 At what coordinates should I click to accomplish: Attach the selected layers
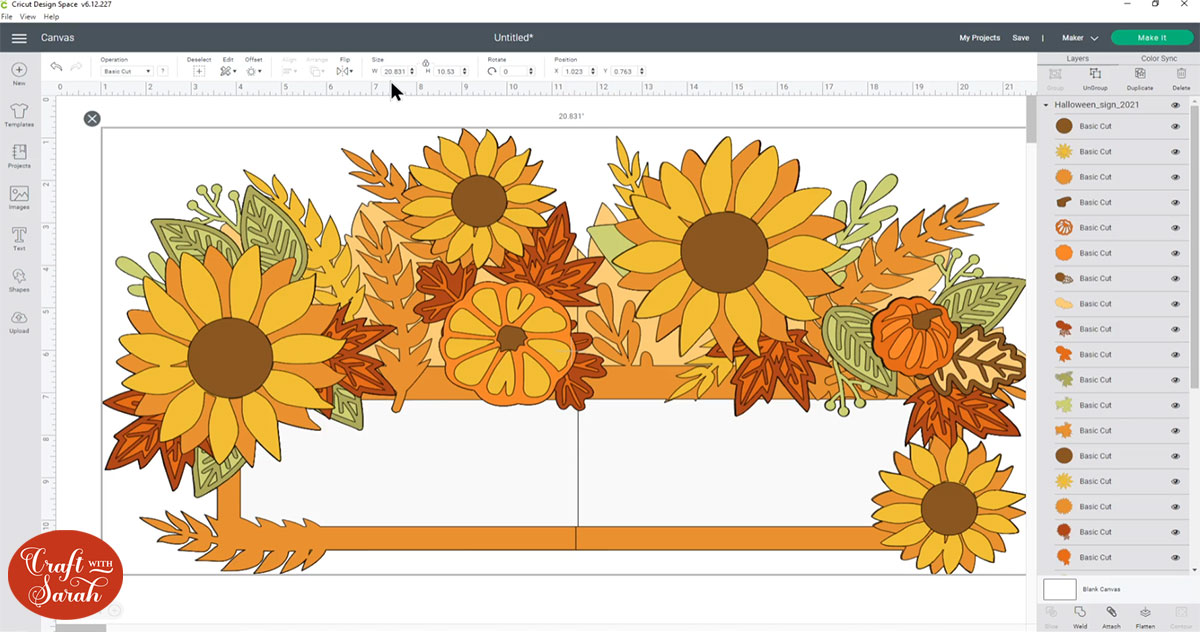(x=1113, y=614)
